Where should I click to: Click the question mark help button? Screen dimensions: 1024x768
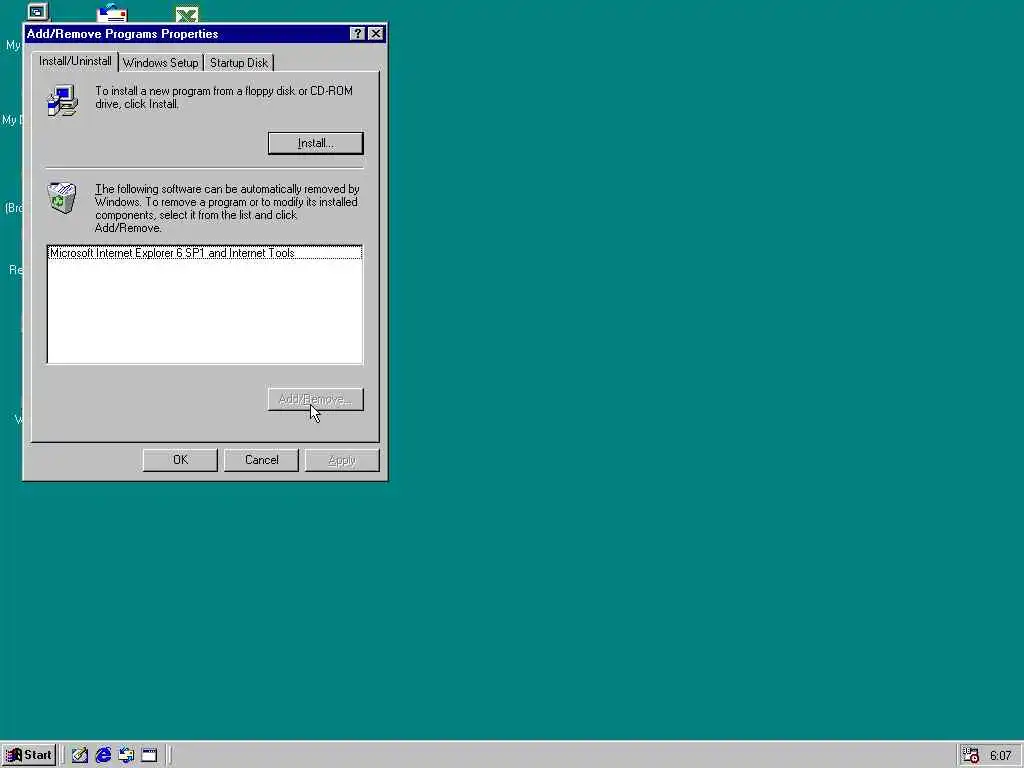click(357, 33)
